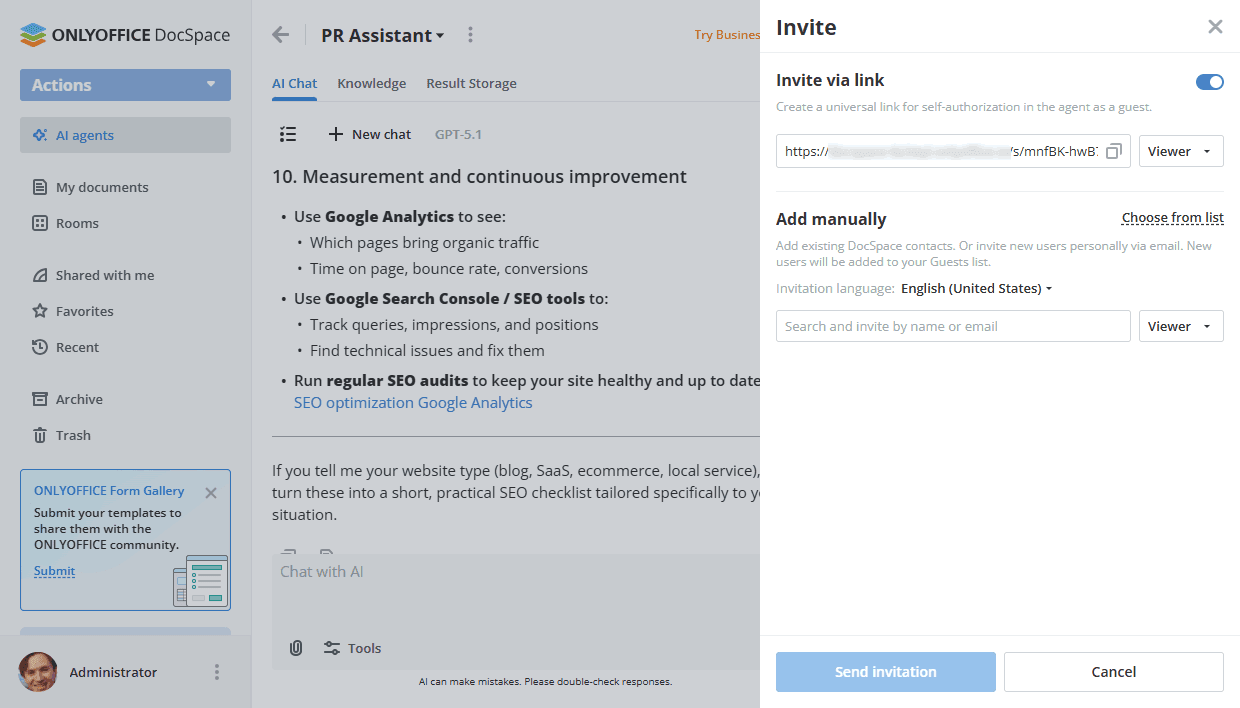Click the Choose from list link
The width and height of the screenshot is (1240, 708).
[x=1172, y=218]
